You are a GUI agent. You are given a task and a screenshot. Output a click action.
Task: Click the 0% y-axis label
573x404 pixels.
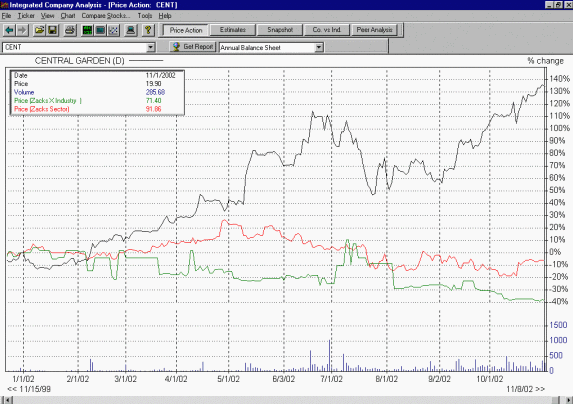(555, 252)
